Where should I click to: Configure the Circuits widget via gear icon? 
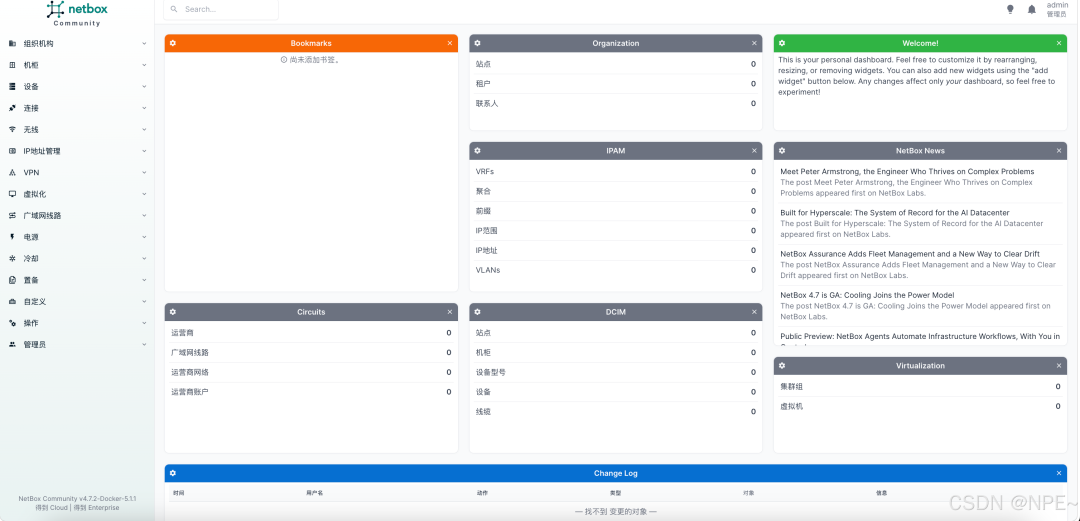coord(173,312)
